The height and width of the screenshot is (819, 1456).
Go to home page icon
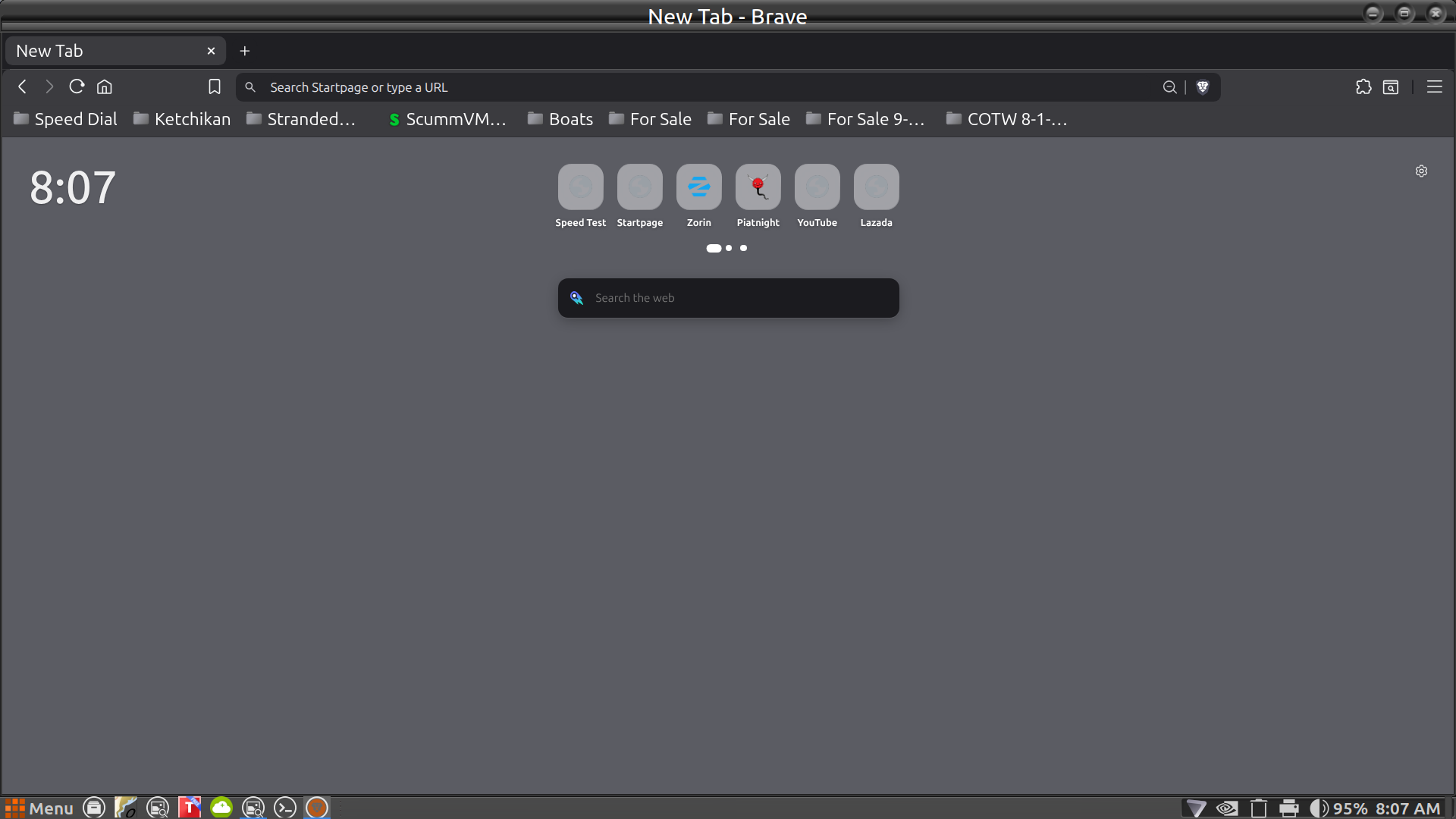105,86
